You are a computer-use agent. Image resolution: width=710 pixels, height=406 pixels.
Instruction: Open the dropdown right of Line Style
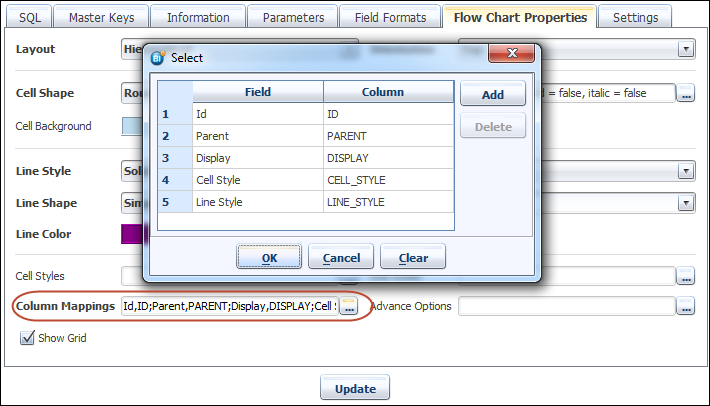coord(685,171)
